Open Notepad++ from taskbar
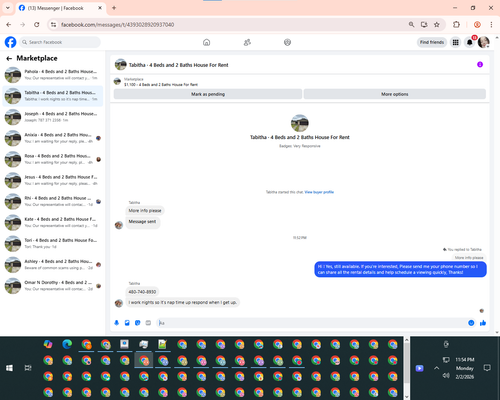This screenshot has width=500, height=400. point(162,344)
